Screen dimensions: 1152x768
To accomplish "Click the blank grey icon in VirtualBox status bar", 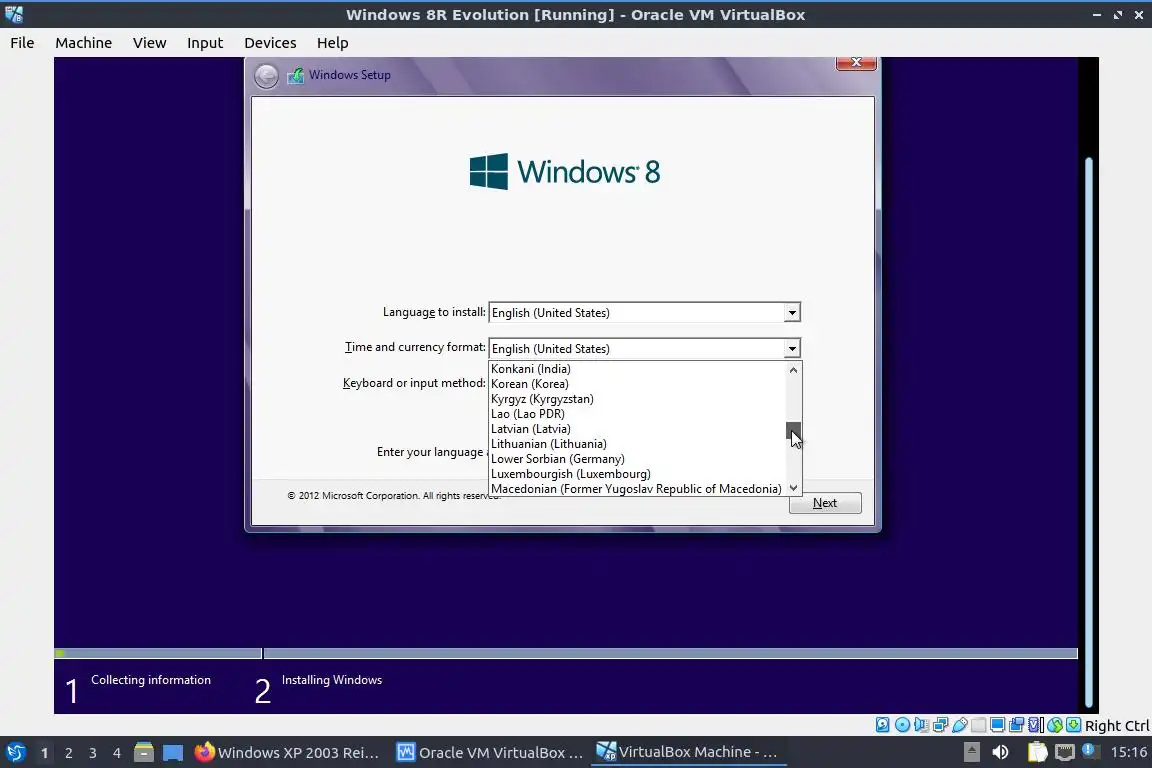I will point(979,725).
